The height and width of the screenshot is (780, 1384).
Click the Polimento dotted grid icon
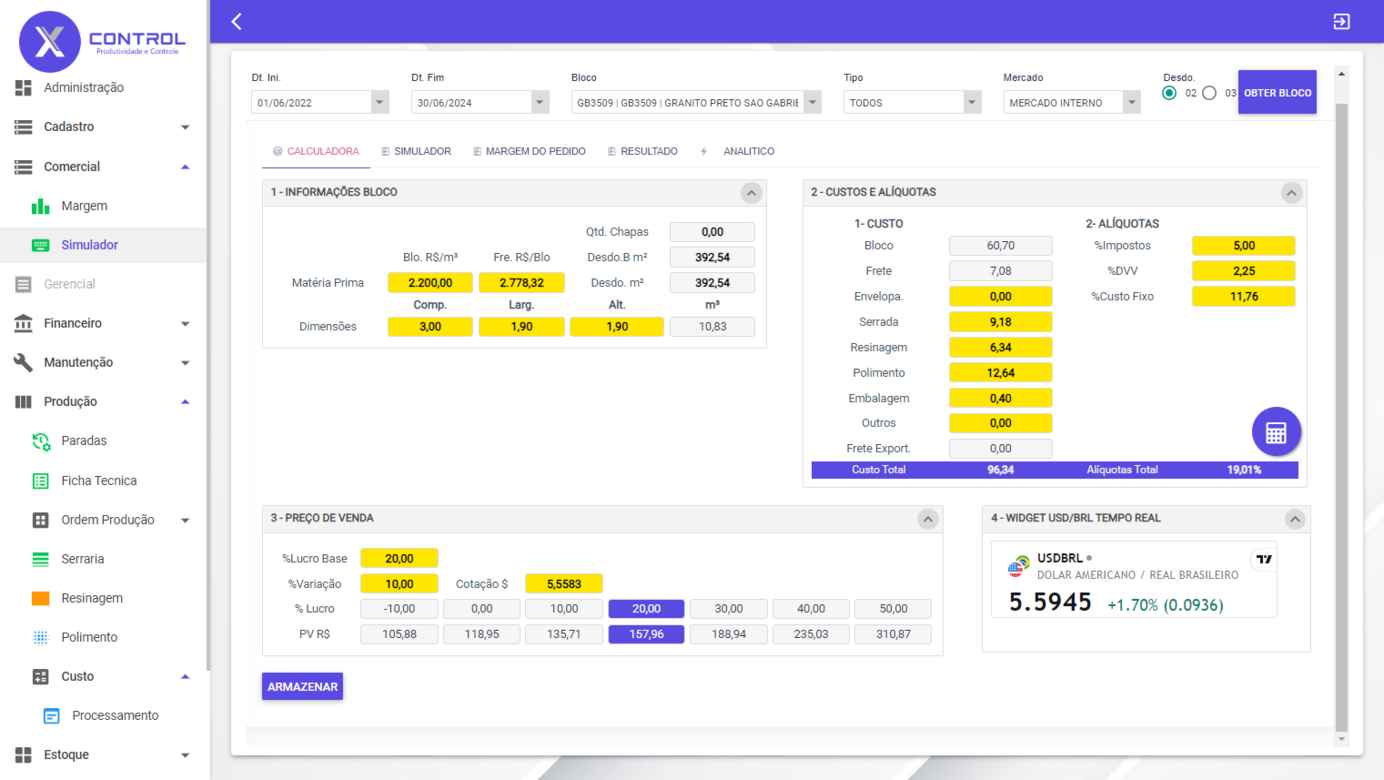point(40,637)
